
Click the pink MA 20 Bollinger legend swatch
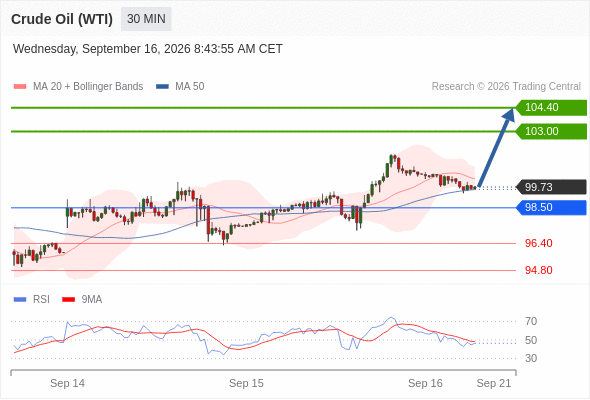point(20,87)
